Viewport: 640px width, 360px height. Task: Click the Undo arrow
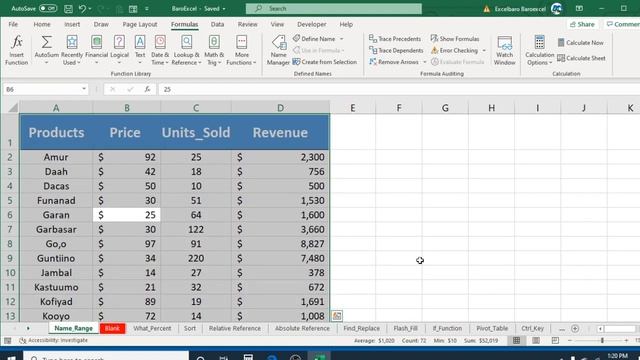pos(82,9)
